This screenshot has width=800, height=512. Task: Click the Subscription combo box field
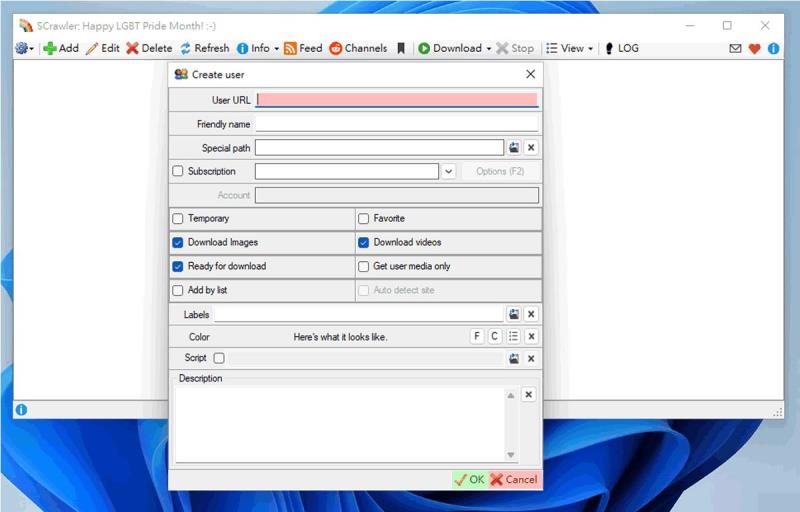coord(346,171)
